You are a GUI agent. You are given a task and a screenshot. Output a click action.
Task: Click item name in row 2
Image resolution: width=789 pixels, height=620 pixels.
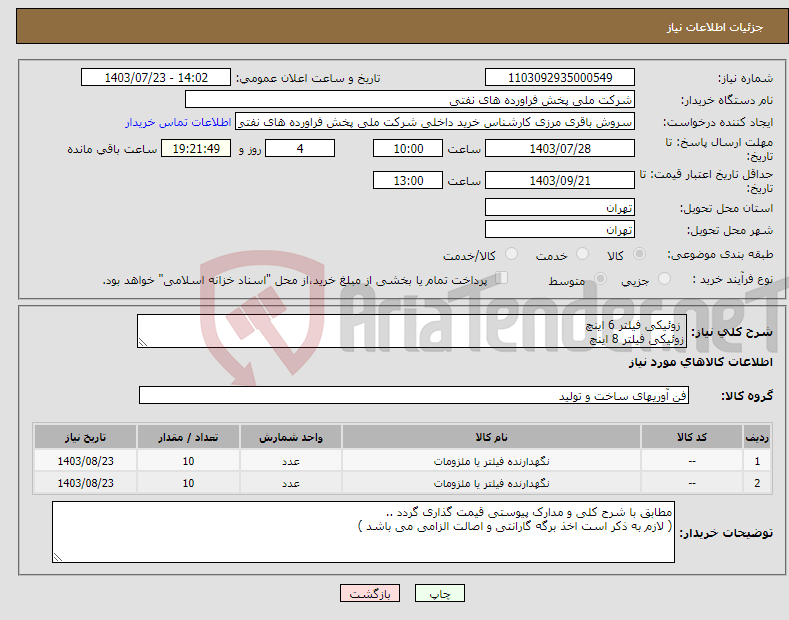tap(491, 483)
